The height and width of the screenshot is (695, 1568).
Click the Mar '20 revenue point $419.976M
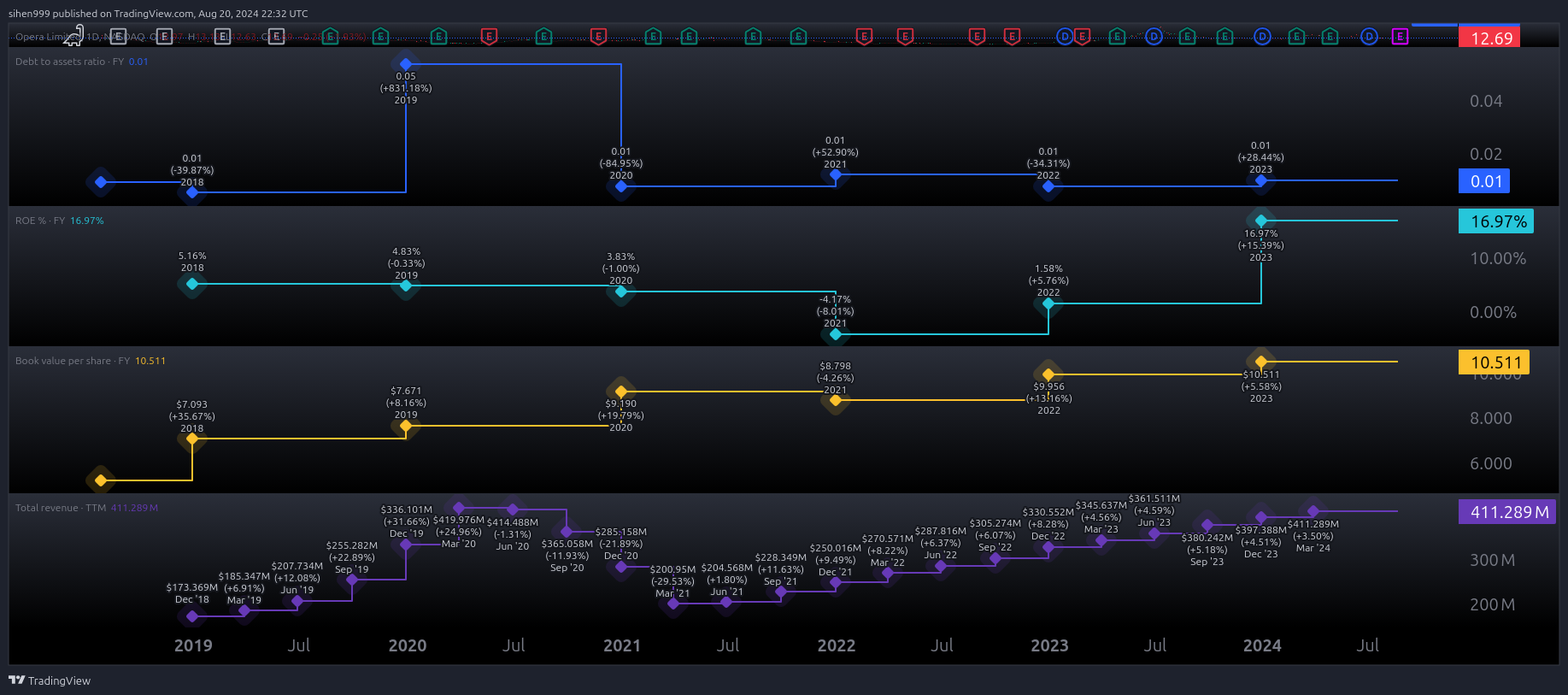[459, 508]
